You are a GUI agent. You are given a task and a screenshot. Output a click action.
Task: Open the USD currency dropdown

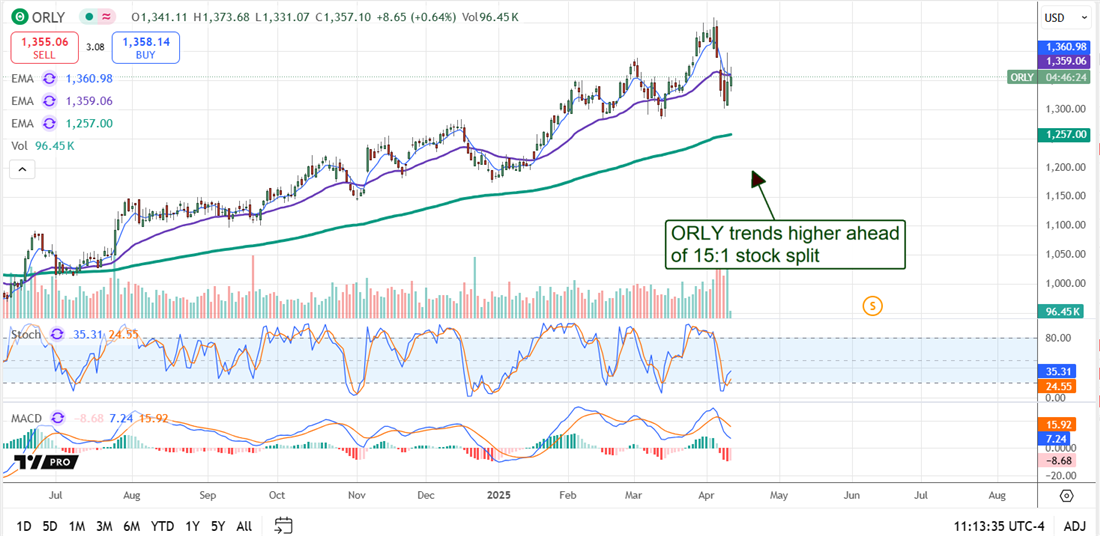1066,17
